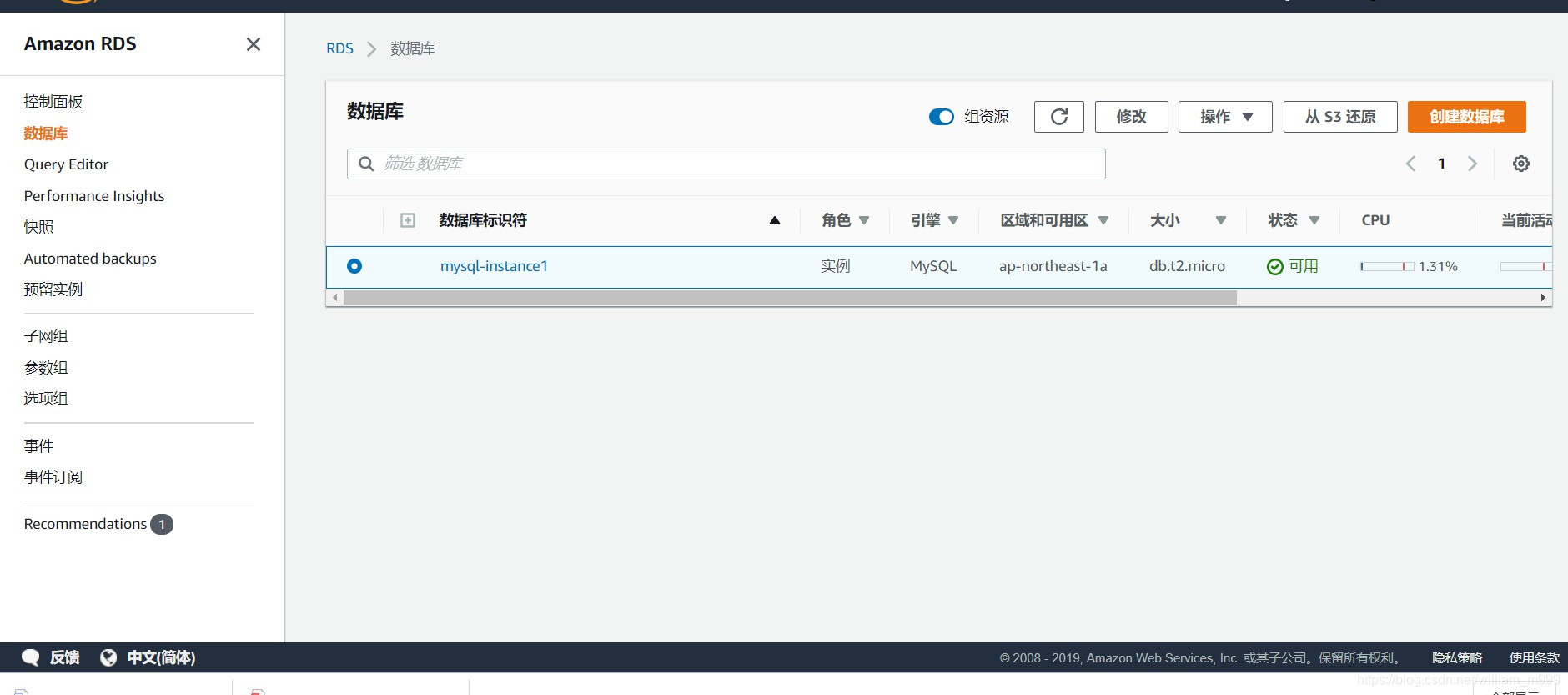The height and width of the screenshot is (695, 1568).
Task: Open Recommendations in sidebar
Action: pyautogui.click(x=85, y=524)
